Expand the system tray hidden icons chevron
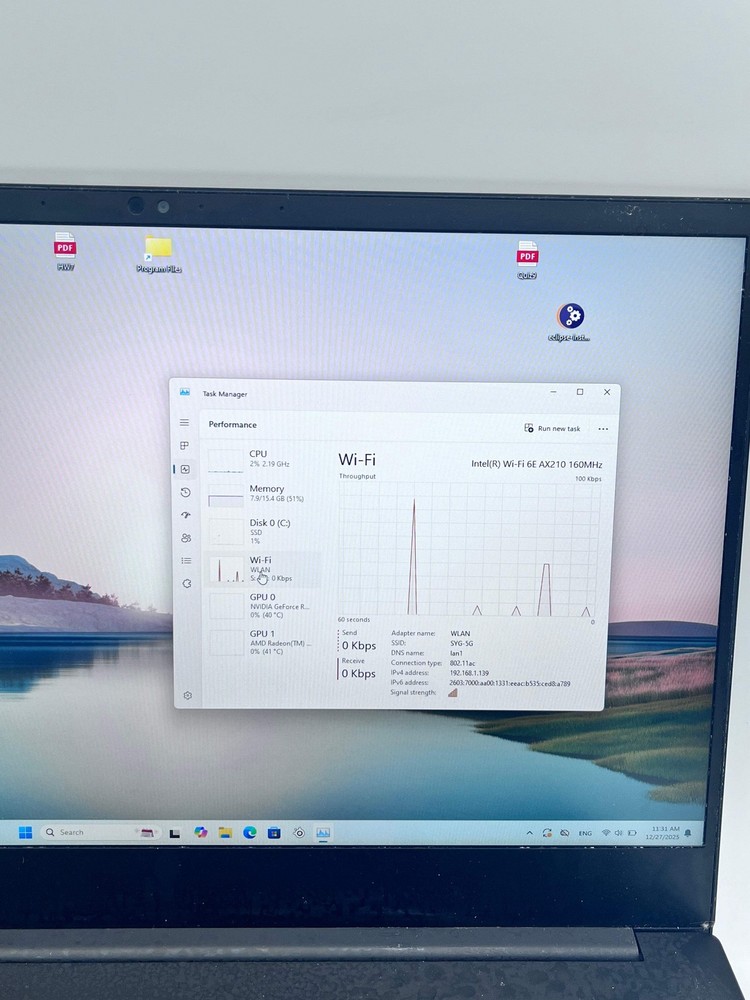This screenshot has width=750, height=1000. [529, 833]
